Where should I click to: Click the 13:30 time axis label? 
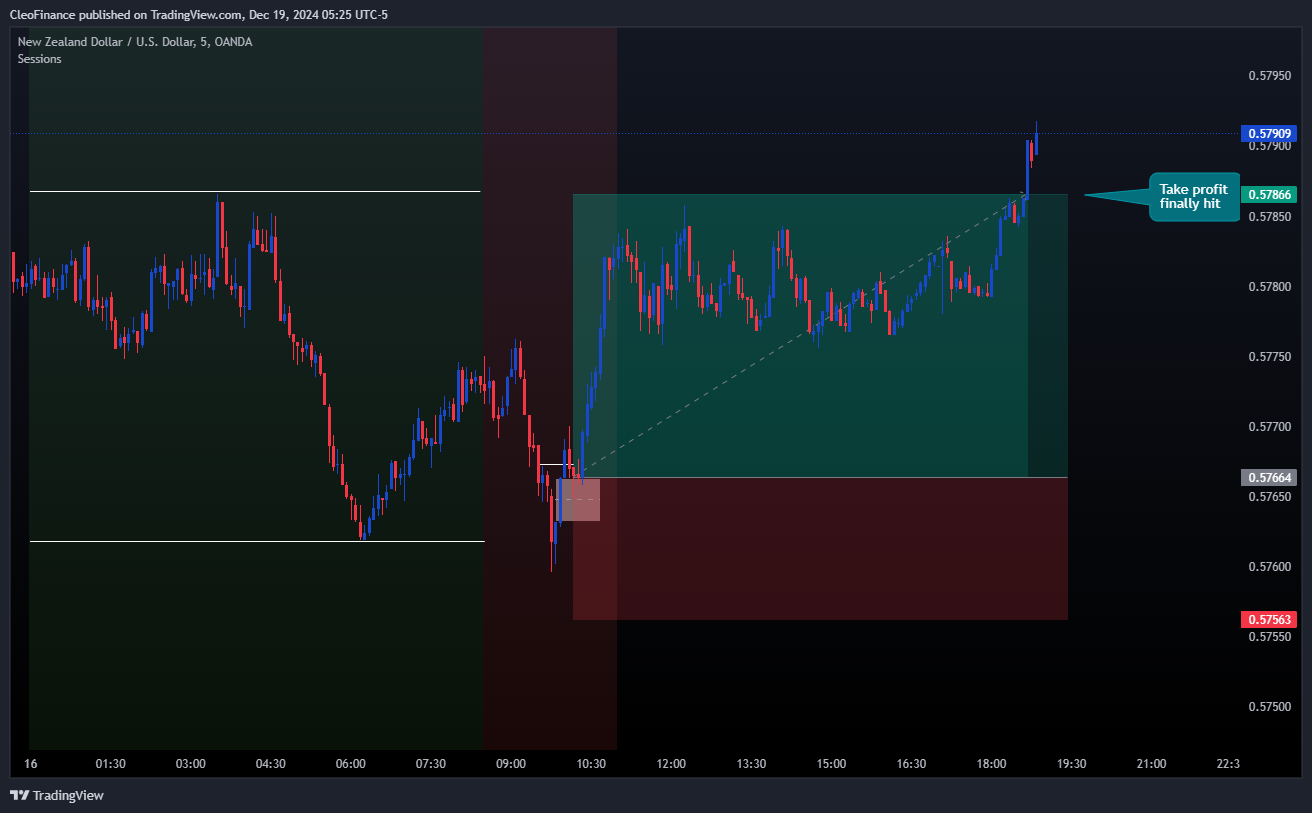tap(751, 764)
